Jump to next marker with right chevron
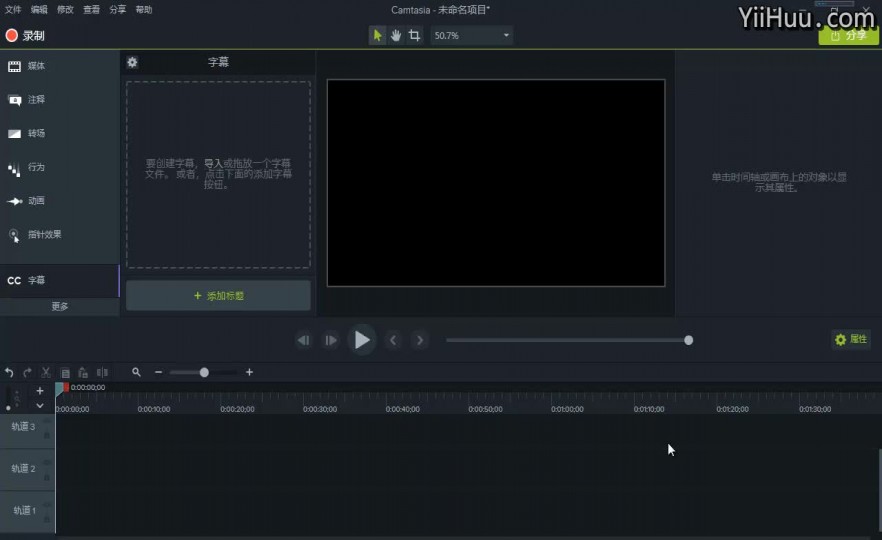This screenshot has width=882, height=540. [x=420, y=340]
